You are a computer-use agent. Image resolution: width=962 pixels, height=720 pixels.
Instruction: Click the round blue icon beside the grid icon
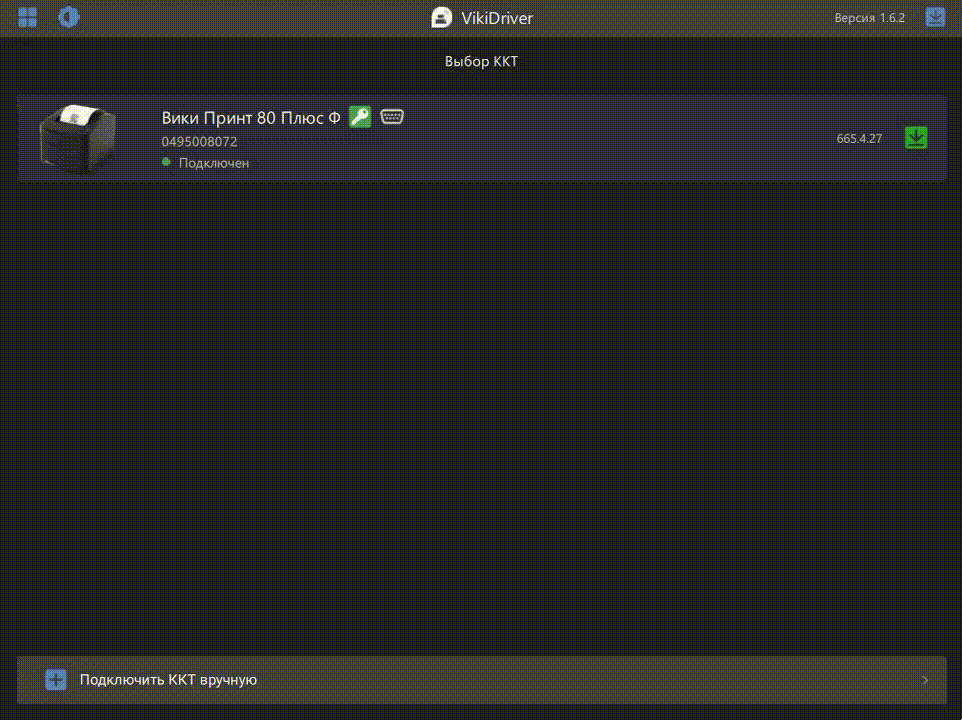click(x=68, y=17)
